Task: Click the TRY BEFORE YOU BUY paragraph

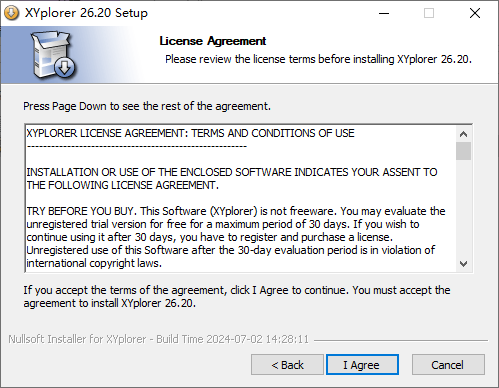Action: 236,237
